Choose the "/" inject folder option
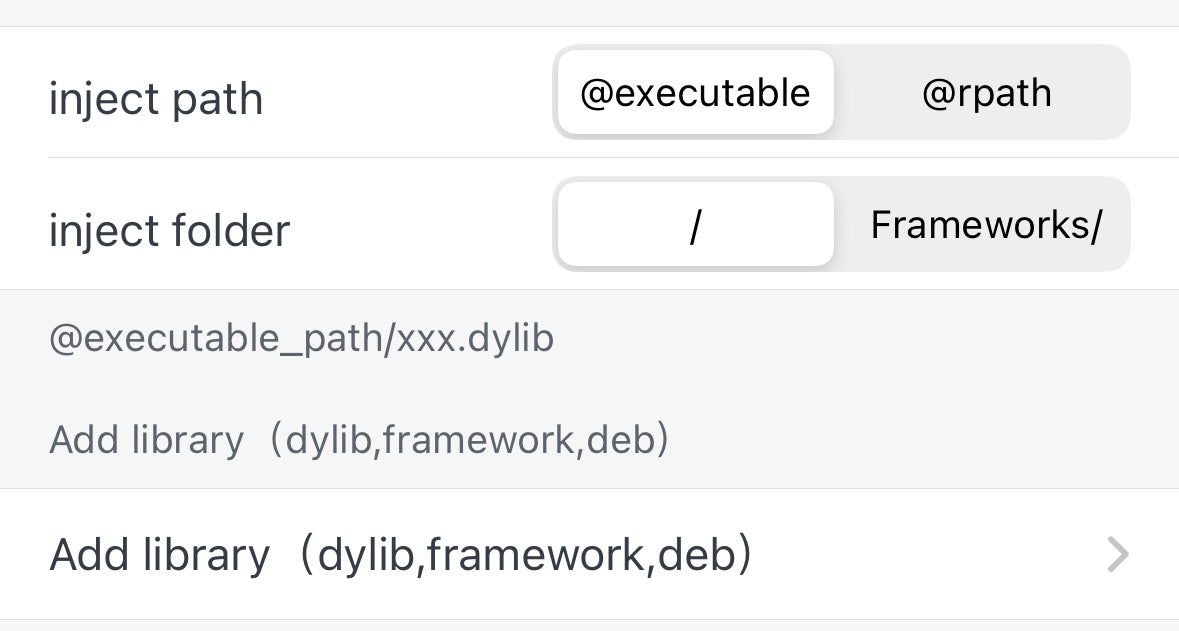The height and width of the screenshot is (631, 1179). 695,225
